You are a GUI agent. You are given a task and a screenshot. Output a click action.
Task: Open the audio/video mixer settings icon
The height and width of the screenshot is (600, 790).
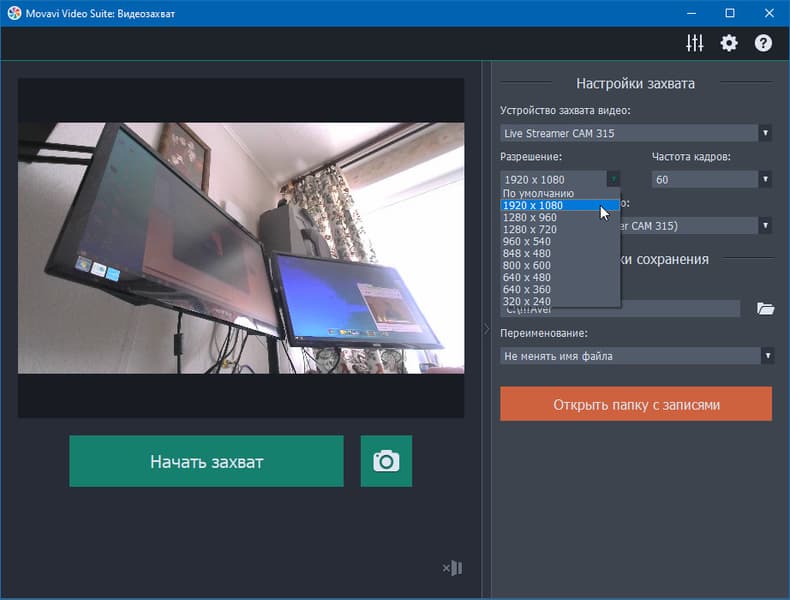(x=694, y=43)
